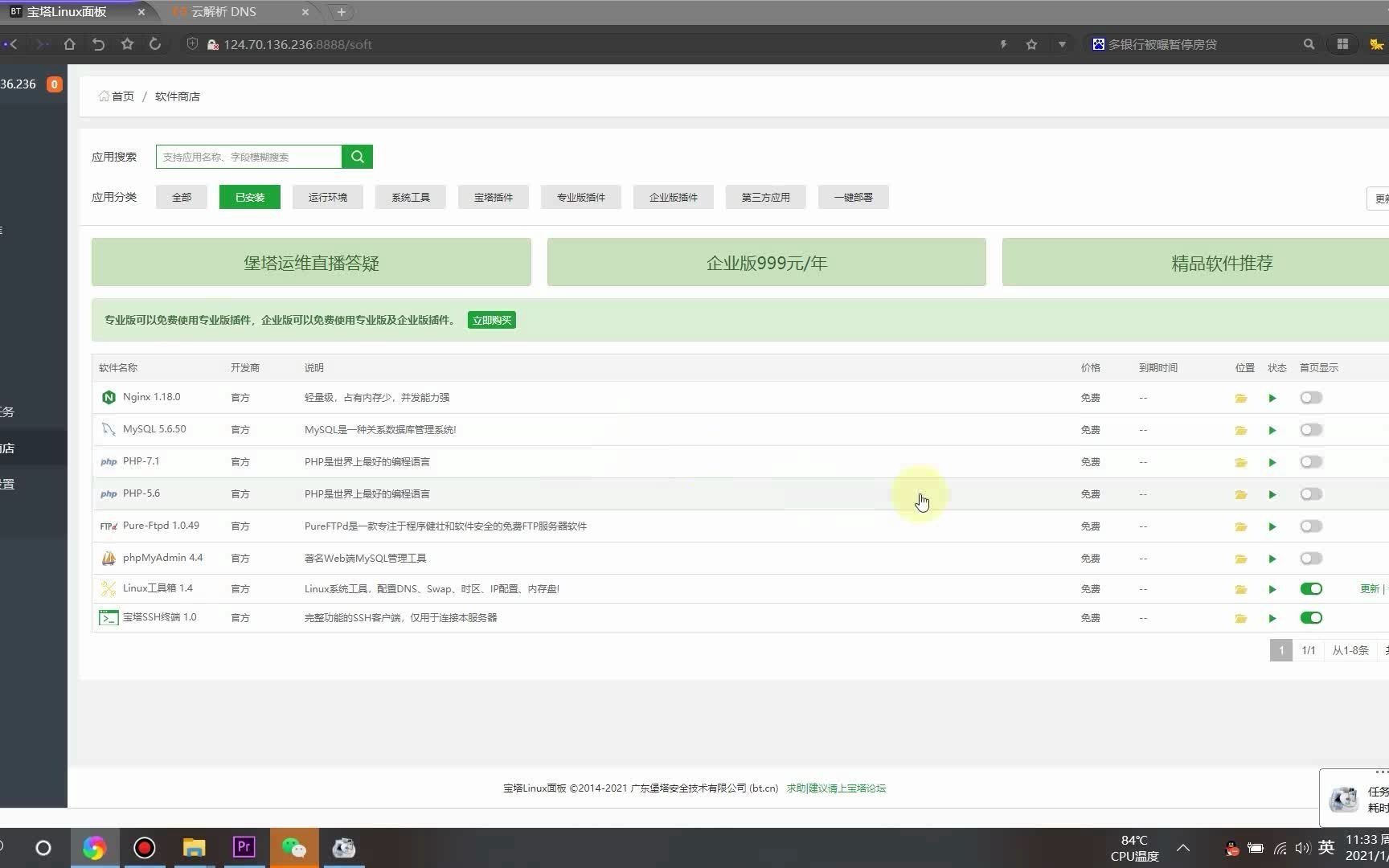Disable homepage display for Linux工具箱 1.4

tap(1311, 589)
